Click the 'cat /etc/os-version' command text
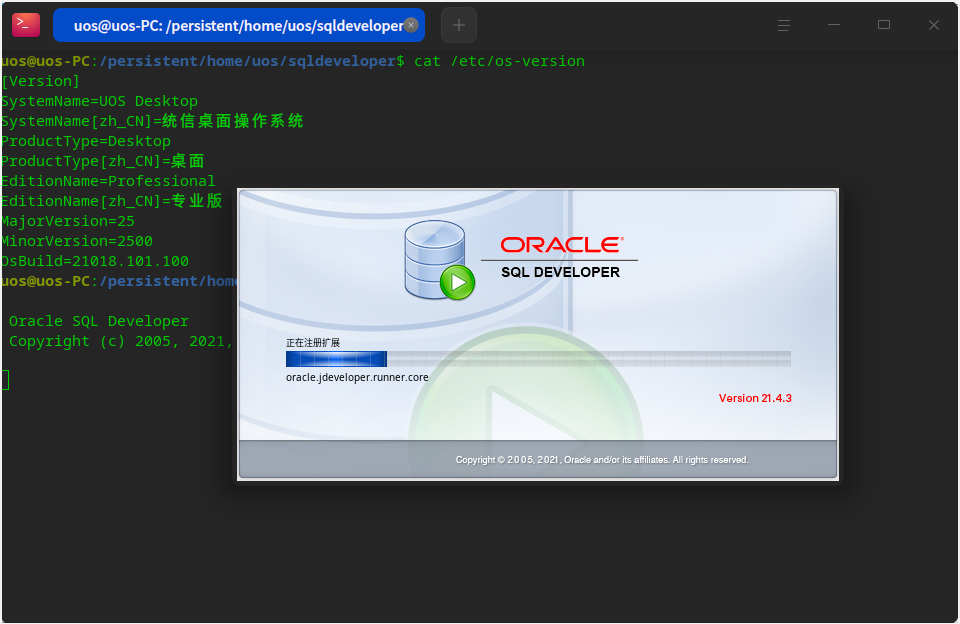Image resolution: width=960 pixels, height=624 pixels. pos(500,61)
